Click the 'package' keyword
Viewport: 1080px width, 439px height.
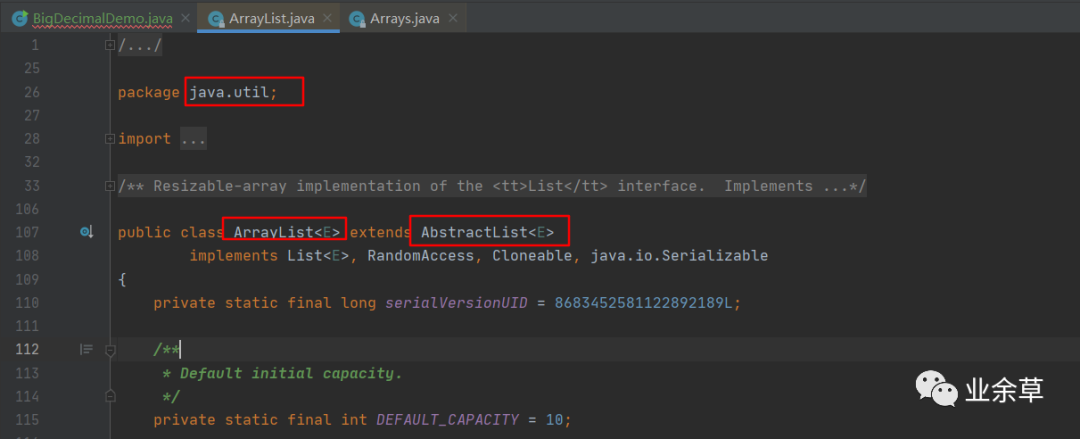click(x=148, y=92)
